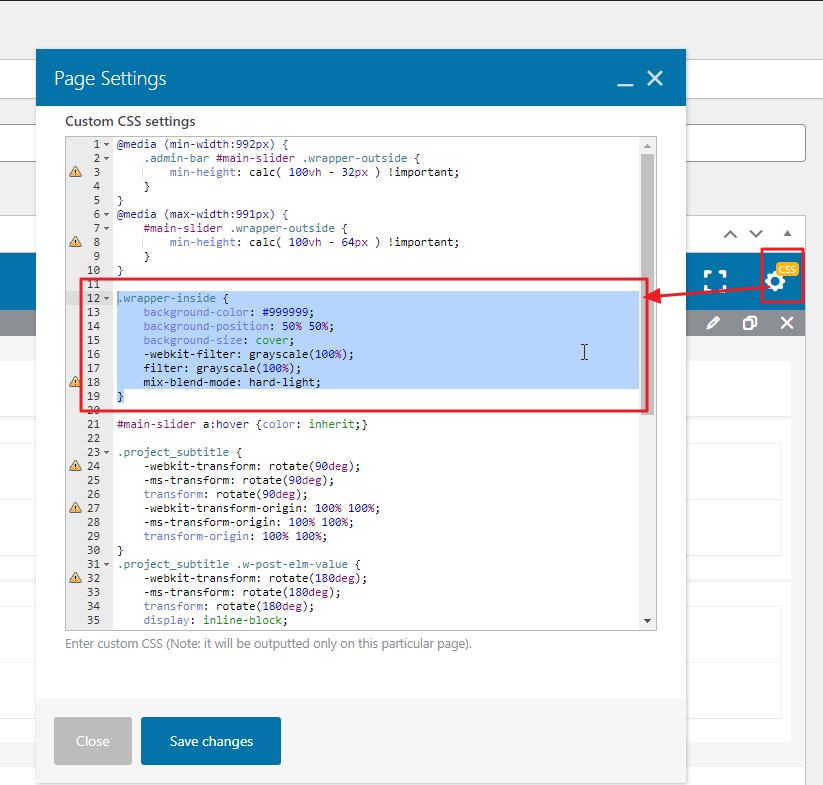
Task: Click 'display: inline-block;' line
Action: [x=216, y=620]
